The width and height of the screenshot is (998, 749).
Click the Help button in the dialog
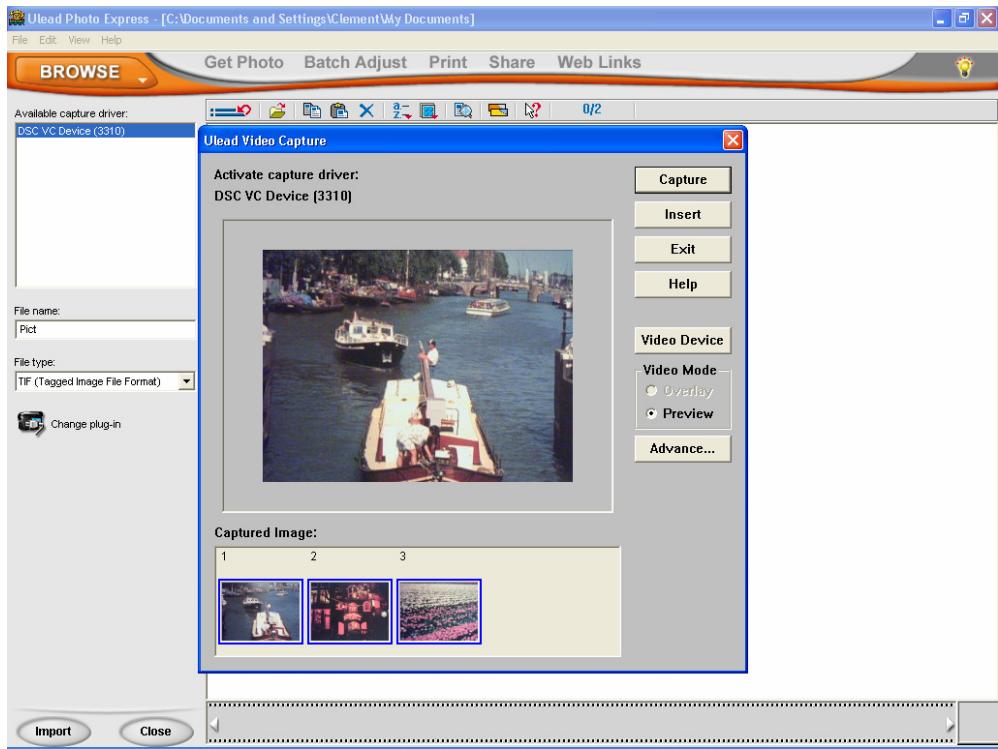click(682, 284)
